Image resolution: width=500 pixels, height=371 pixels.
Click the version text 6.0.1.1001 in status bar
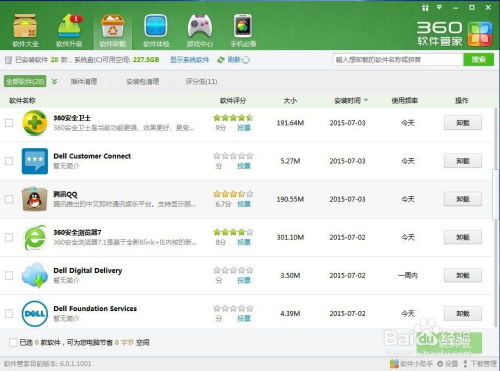click(76, 364)
